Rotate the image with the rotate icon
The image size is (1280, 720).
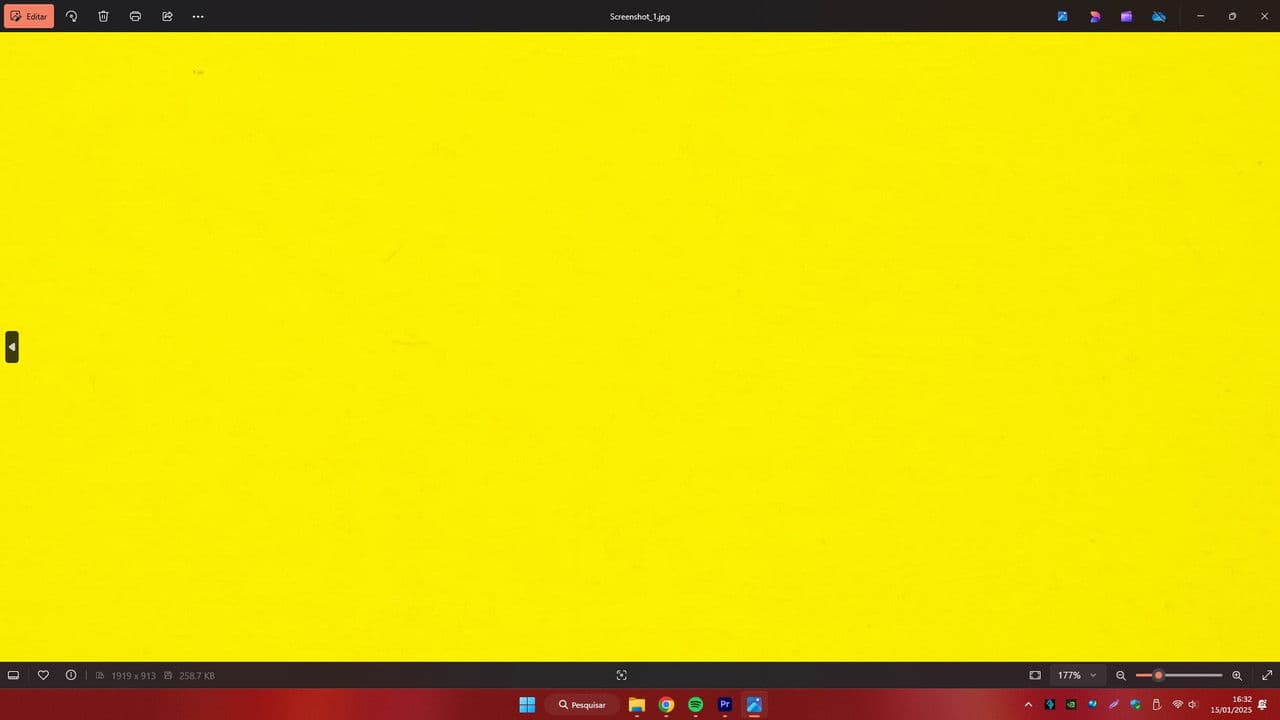tap(71, 17)
